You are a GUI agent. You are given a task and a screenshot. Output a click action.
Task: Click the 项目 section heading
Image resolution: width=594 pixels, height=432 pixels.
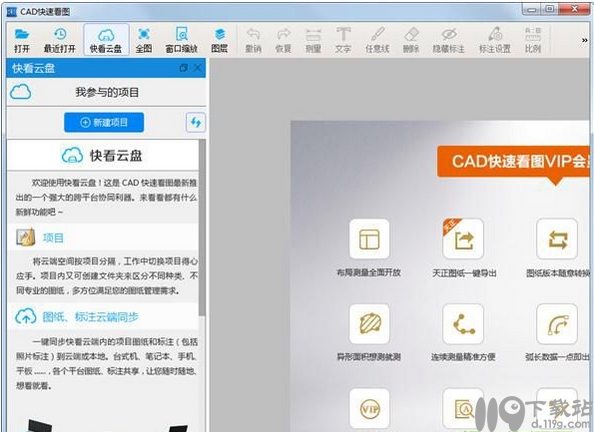coord(53,238)
